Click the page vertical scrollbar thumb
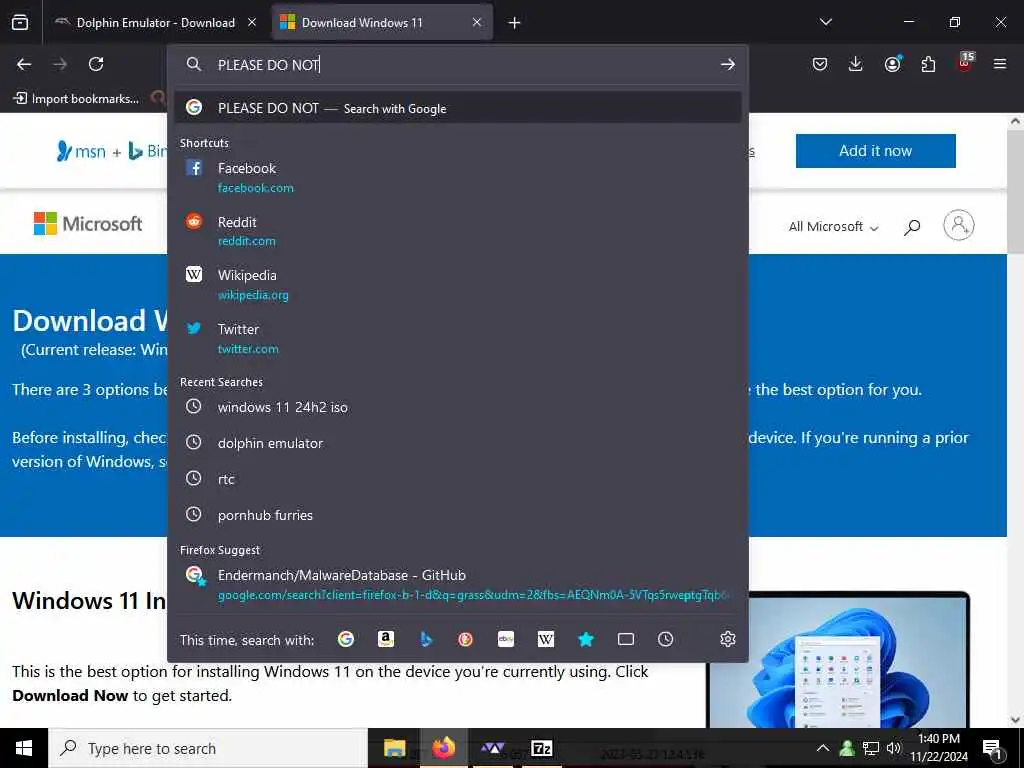 tap(1015, 193)
